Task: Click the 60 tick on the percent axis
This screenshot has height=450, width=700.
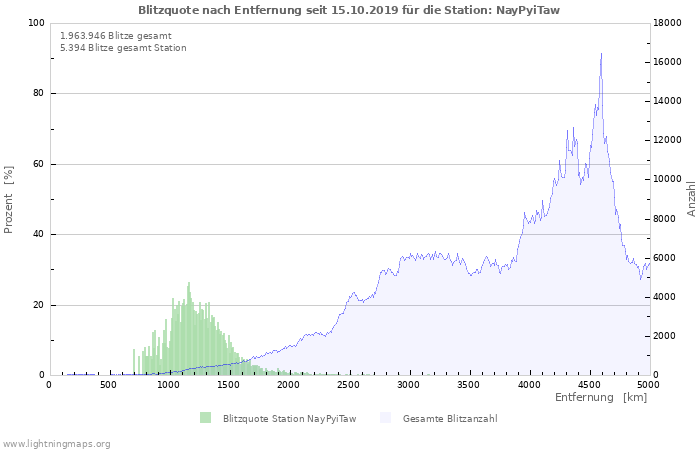Action: click(39, 164)
